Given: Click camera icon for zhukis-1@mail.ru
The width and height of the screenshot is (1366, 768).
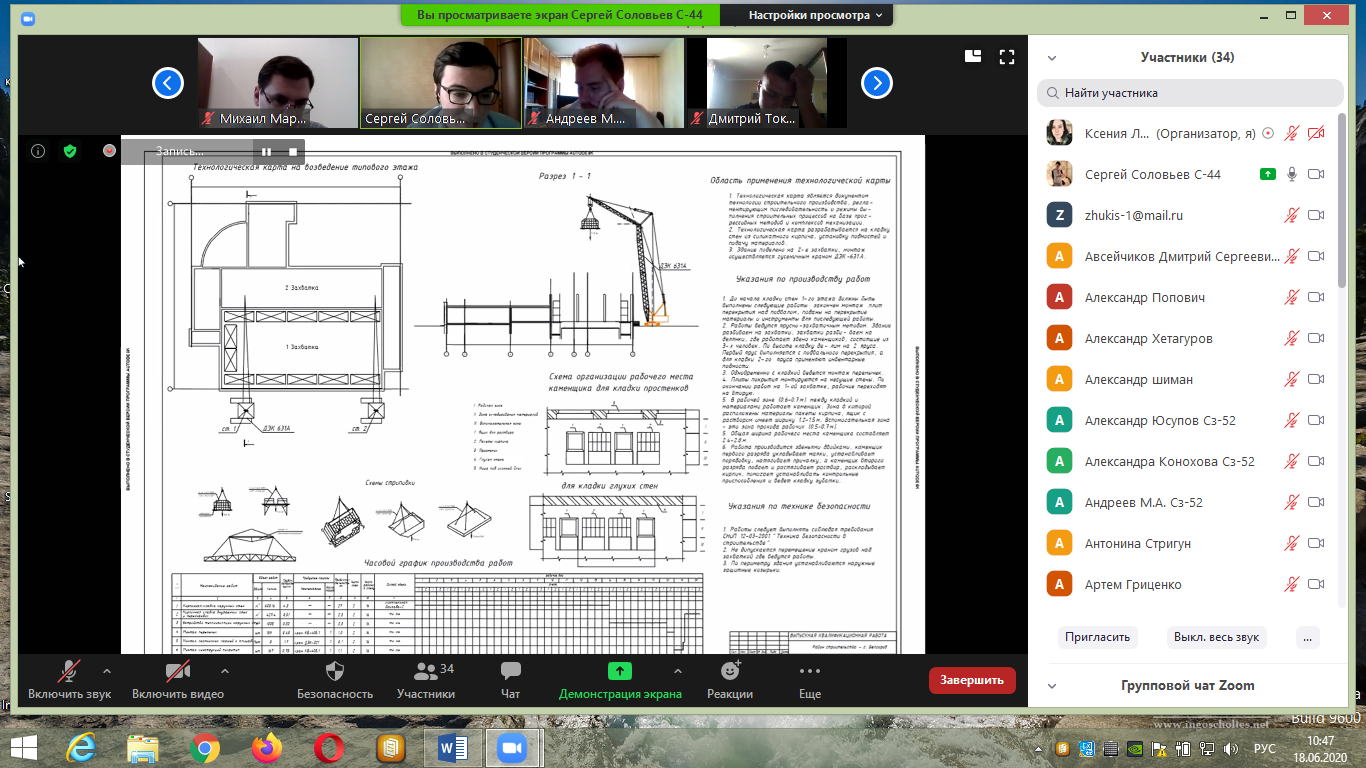Looking at the screenshot, I should pos(1316,215).
